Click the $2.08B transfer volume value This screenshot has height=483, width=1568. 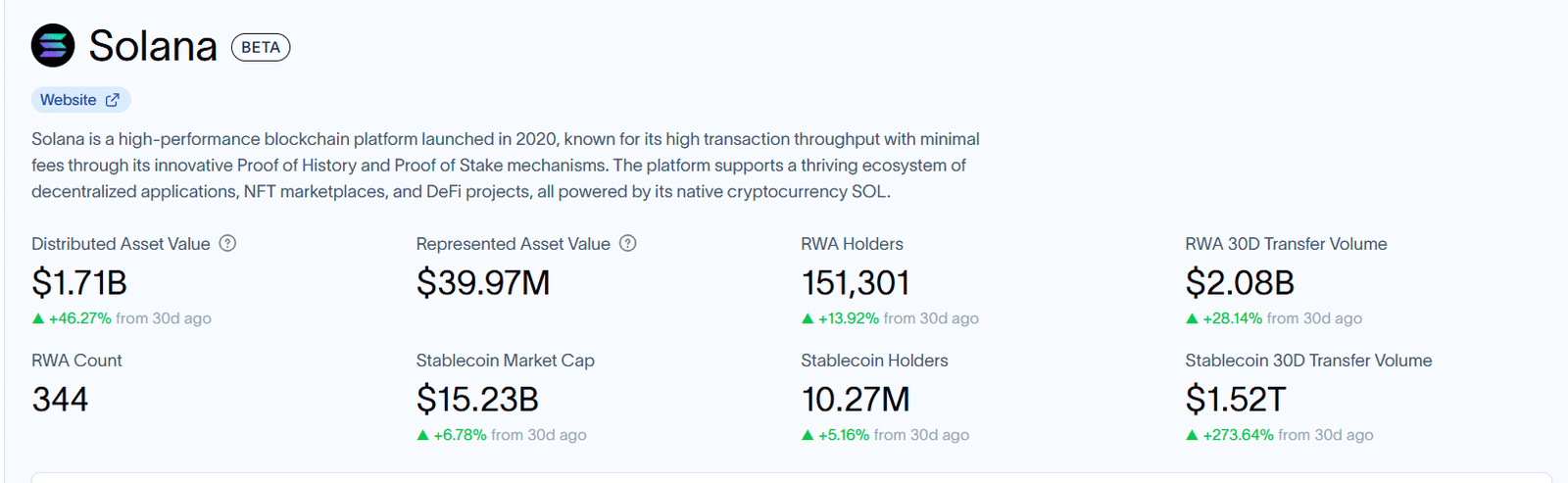coord(1240,283)
